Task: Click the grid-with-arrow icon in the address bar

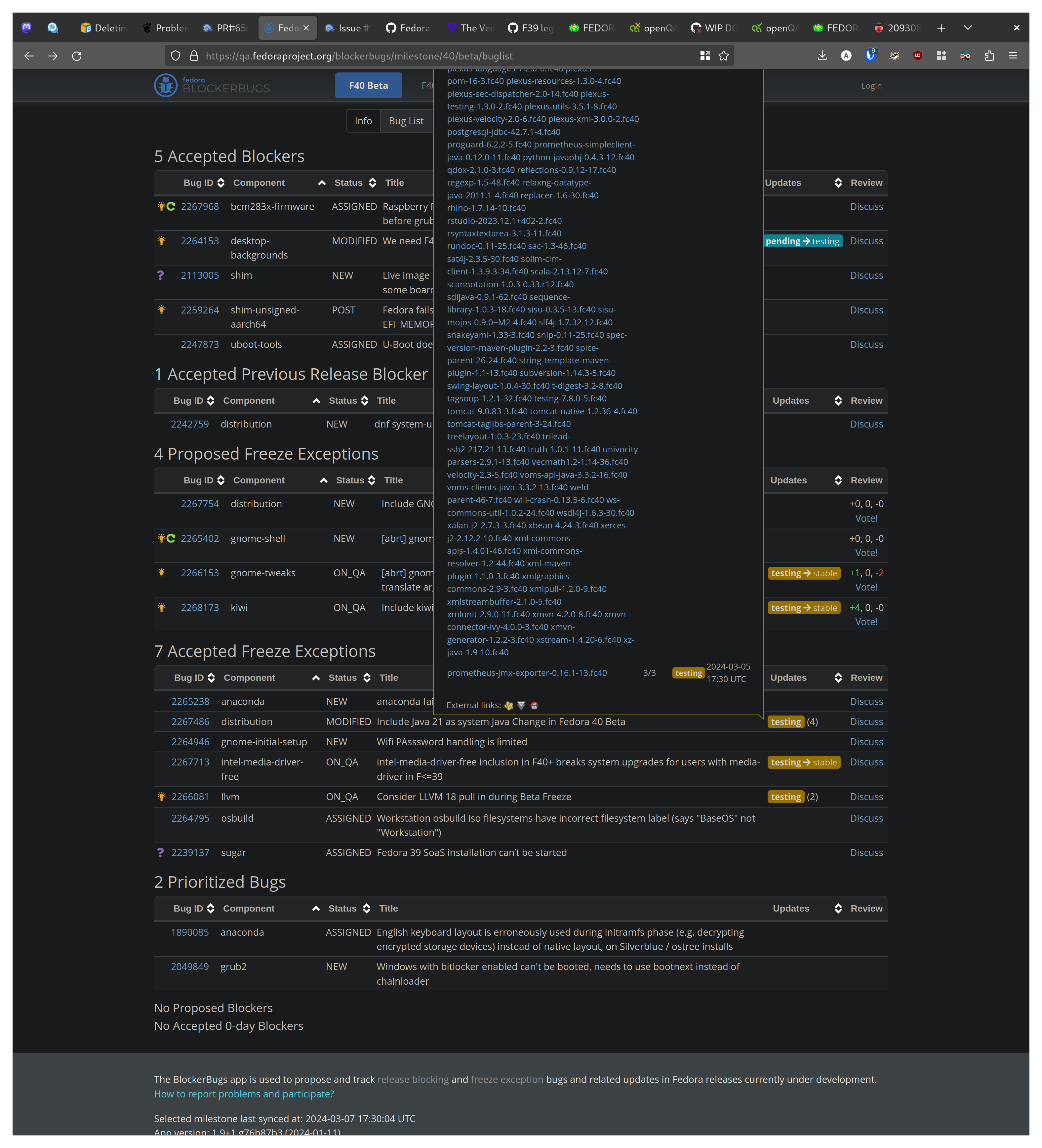Action: (x=705, y=56)
